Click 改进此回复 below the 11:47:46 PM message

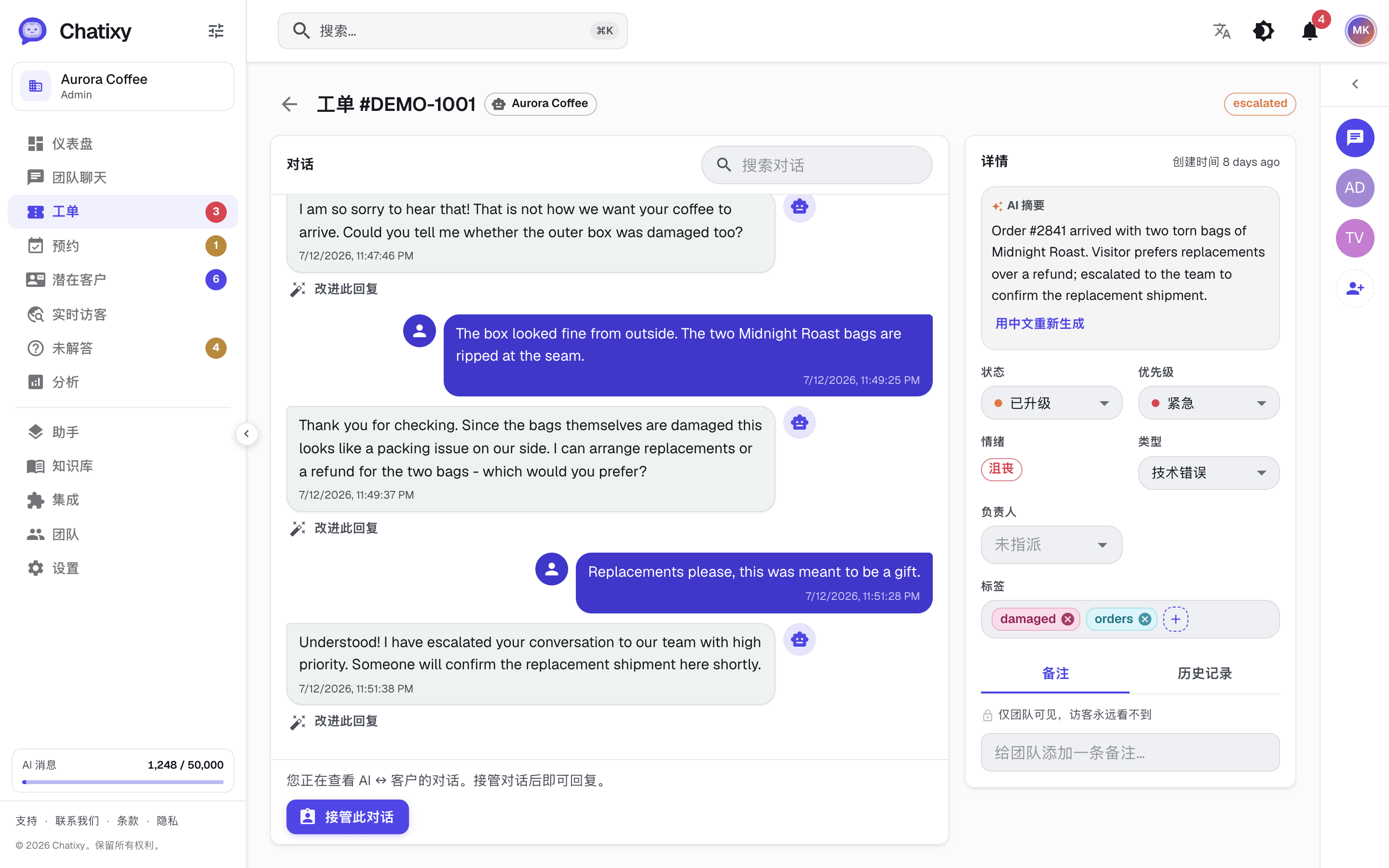[x=334, y=289]
